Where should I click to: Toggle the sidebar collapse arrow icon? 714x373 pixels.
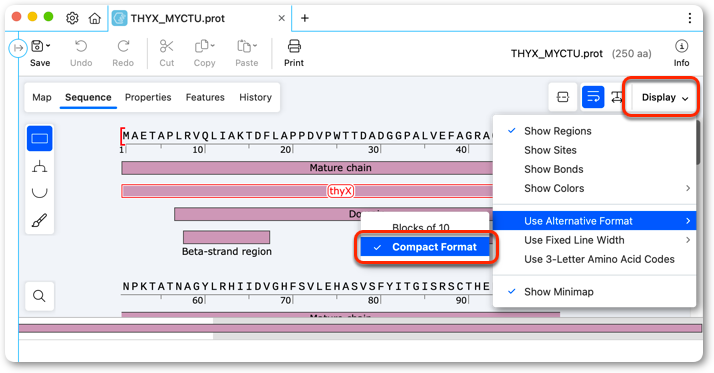pyautogui.click(x=18, y=48)
